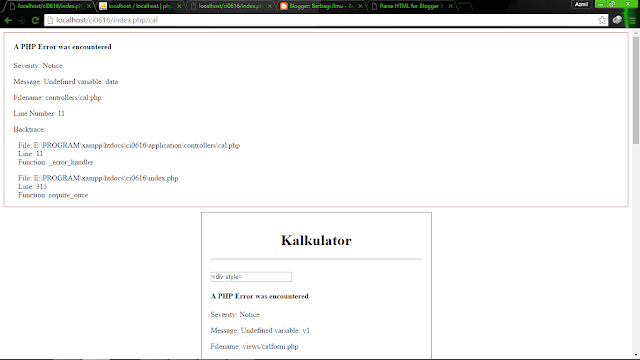
Task: Focus the address bar URL
Action: coord(325,20)
